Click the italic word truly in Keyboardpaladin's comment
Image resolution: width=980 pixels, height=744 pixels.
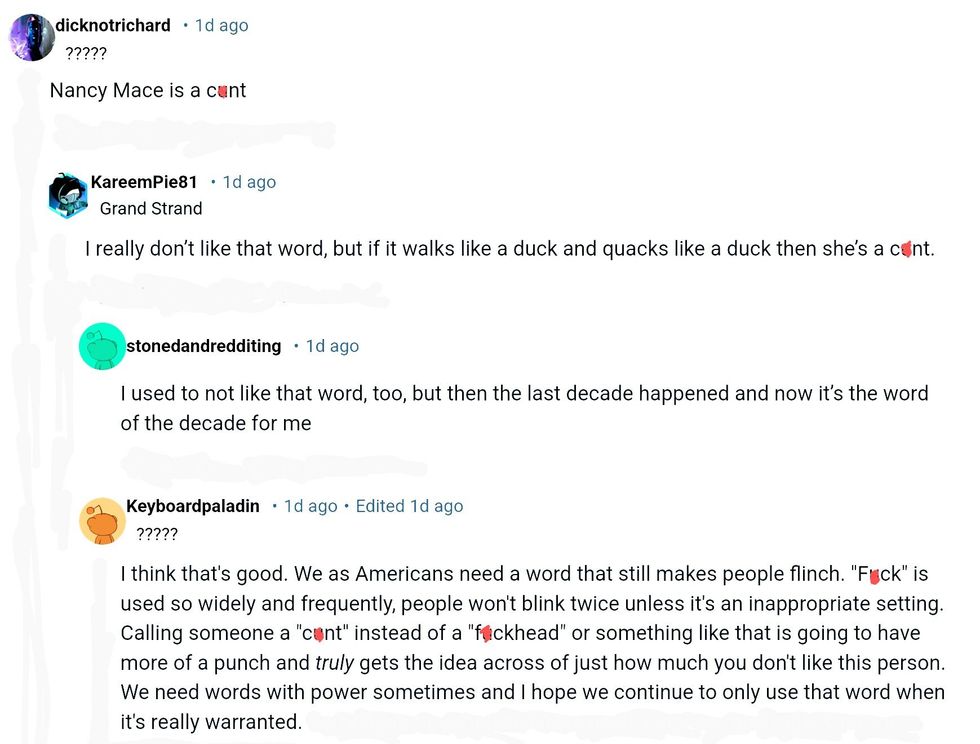[x=334, y=663]
